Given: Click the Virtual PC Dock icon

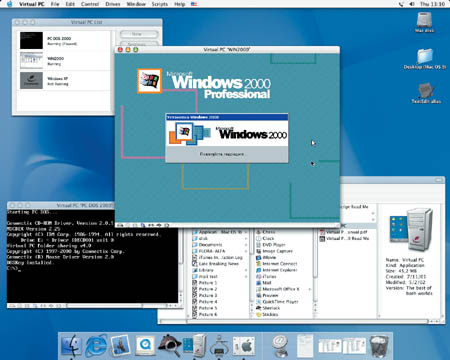Looking at the screenshot, I should click(194, 345).
